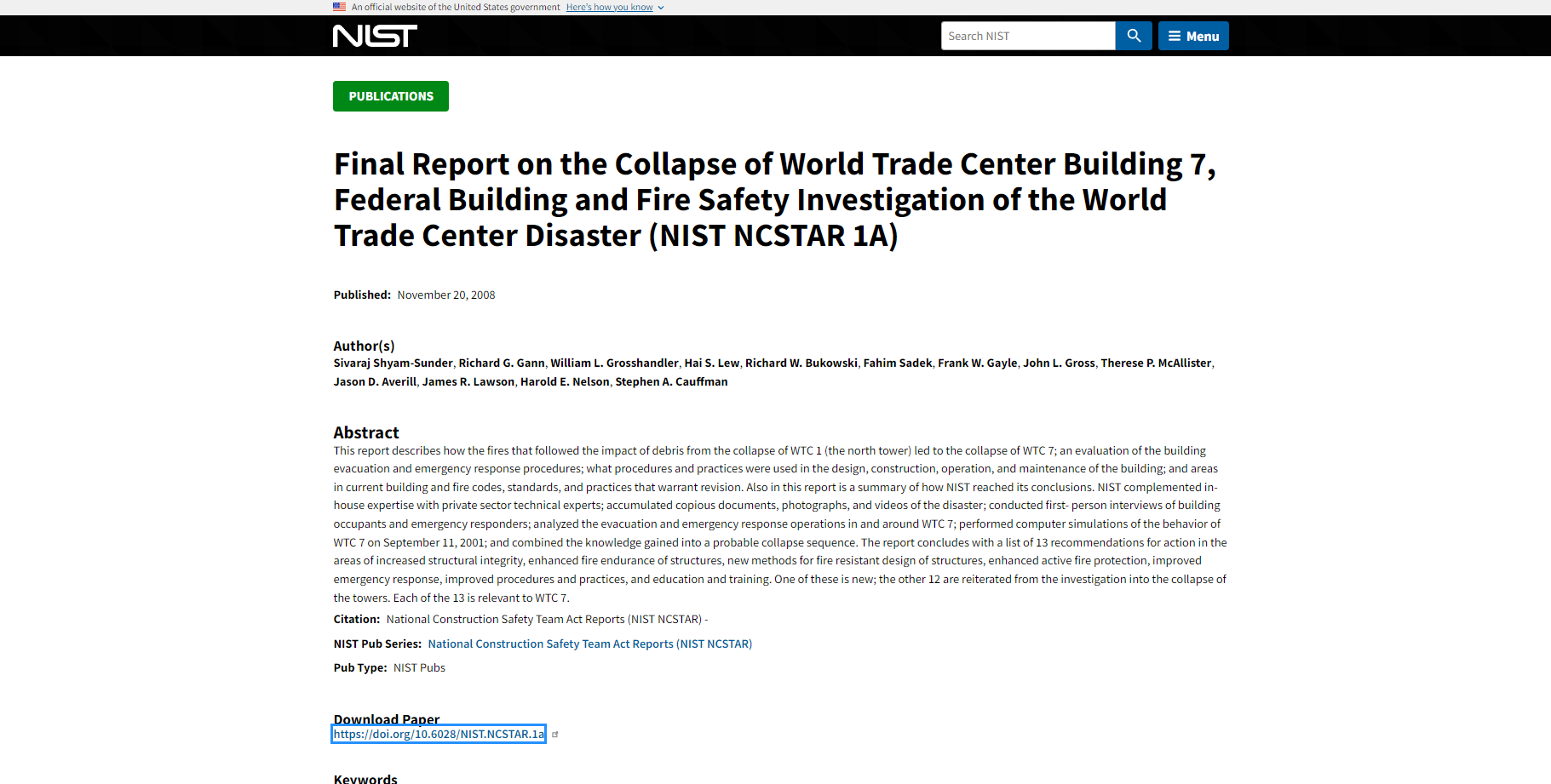Image resolution: width=1551 pixels, height=784 pixels.
Task: Click the Author(s) heading
Action: point(364,346)
